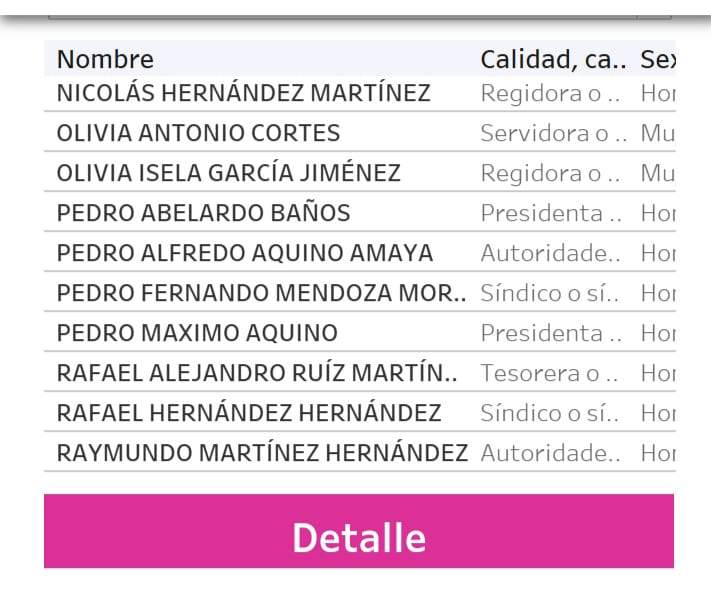The width and height of the screenshot is (711, 604).
Task: Select the name OLIVIA ISELA GARCÍA JIMÉNEZ
Action: (228, 173)
